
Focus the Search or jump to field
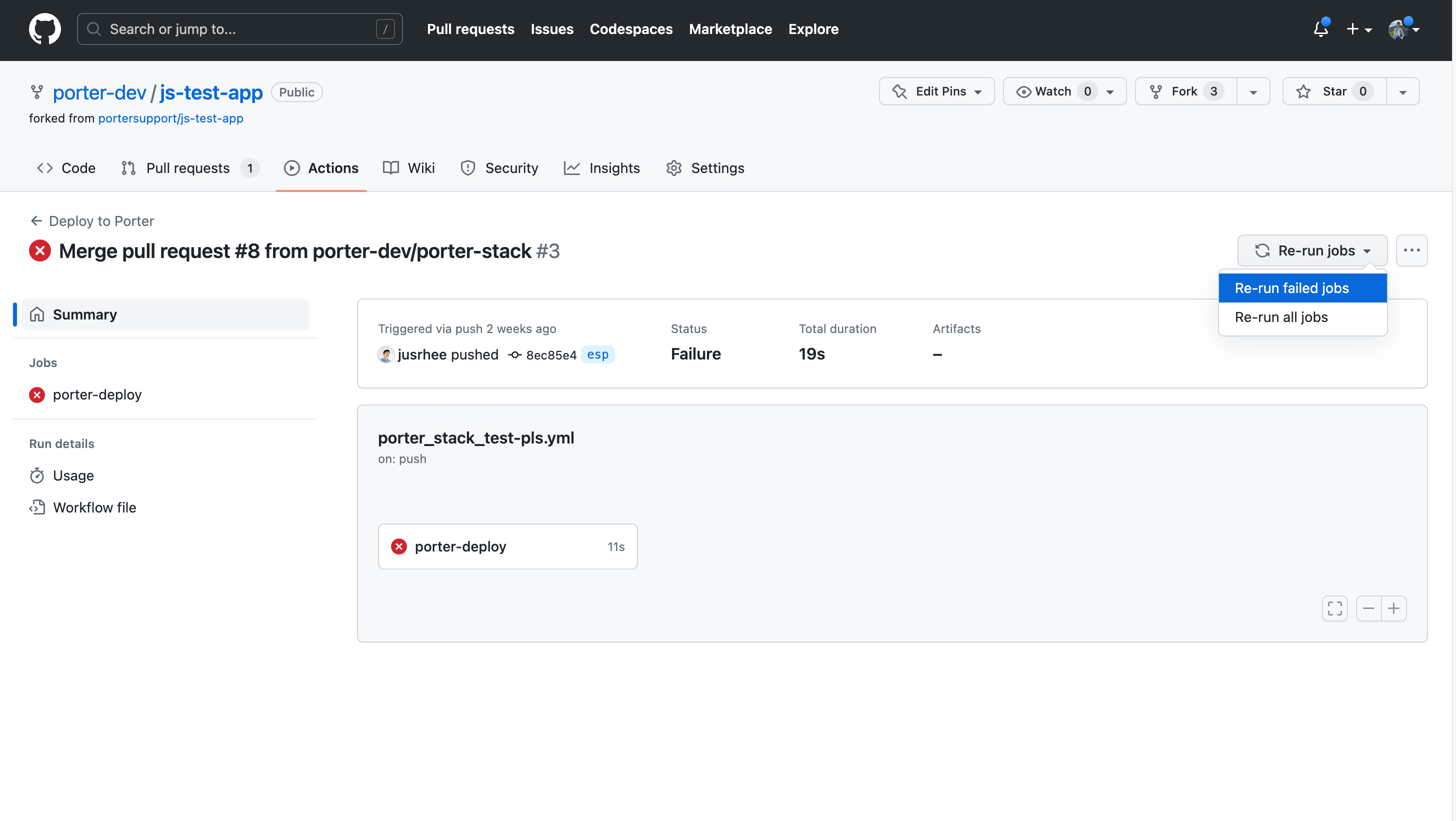click(x=239, y=29)
